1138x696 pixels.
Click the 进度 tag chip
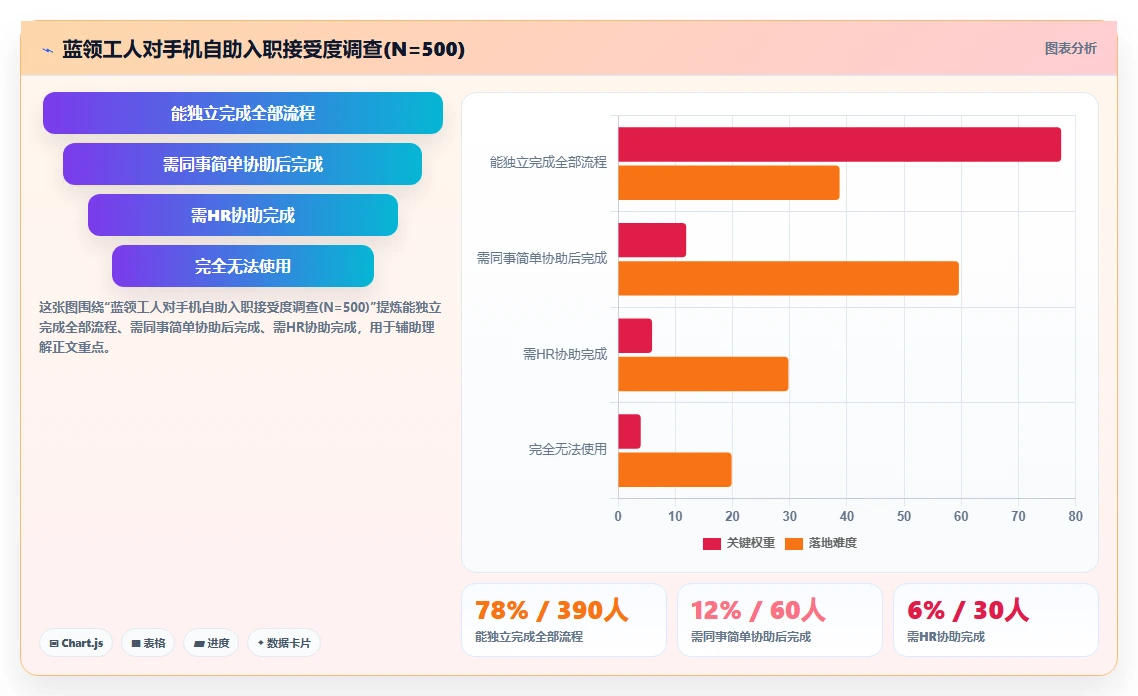[x=211, y=643]
